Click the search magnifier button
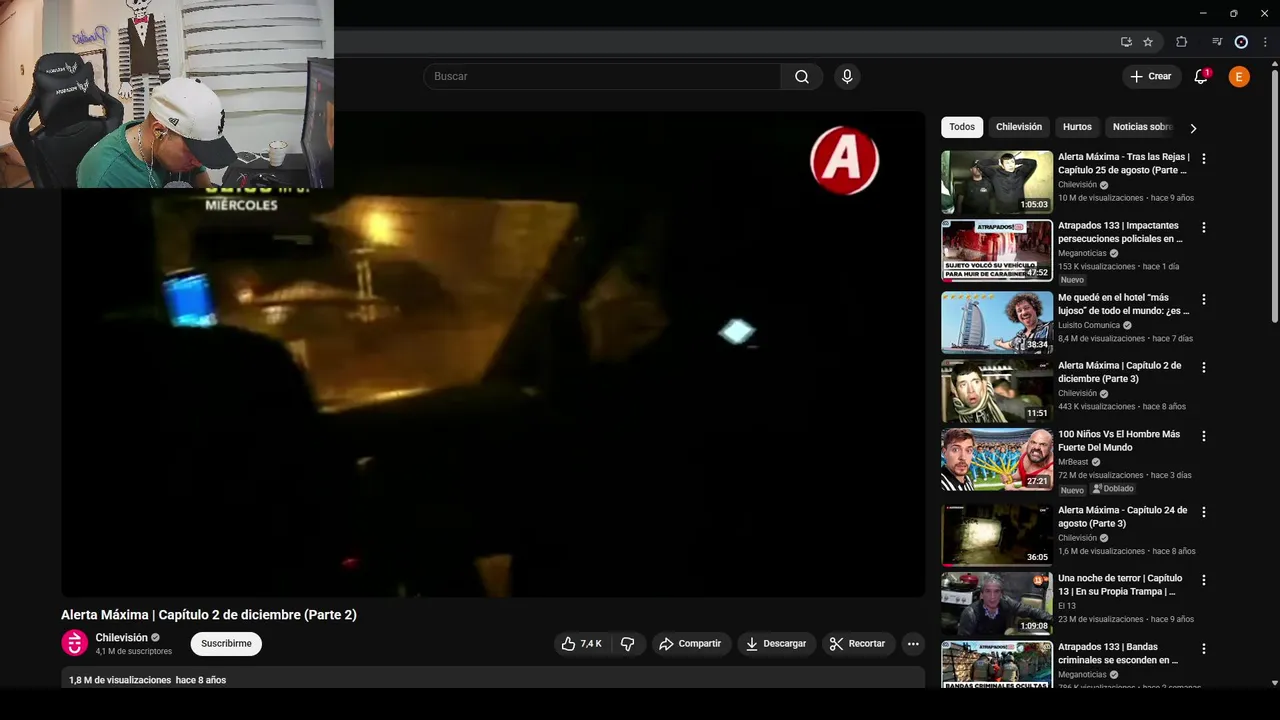The image size is (1280, 720). (x=802, y=77)
